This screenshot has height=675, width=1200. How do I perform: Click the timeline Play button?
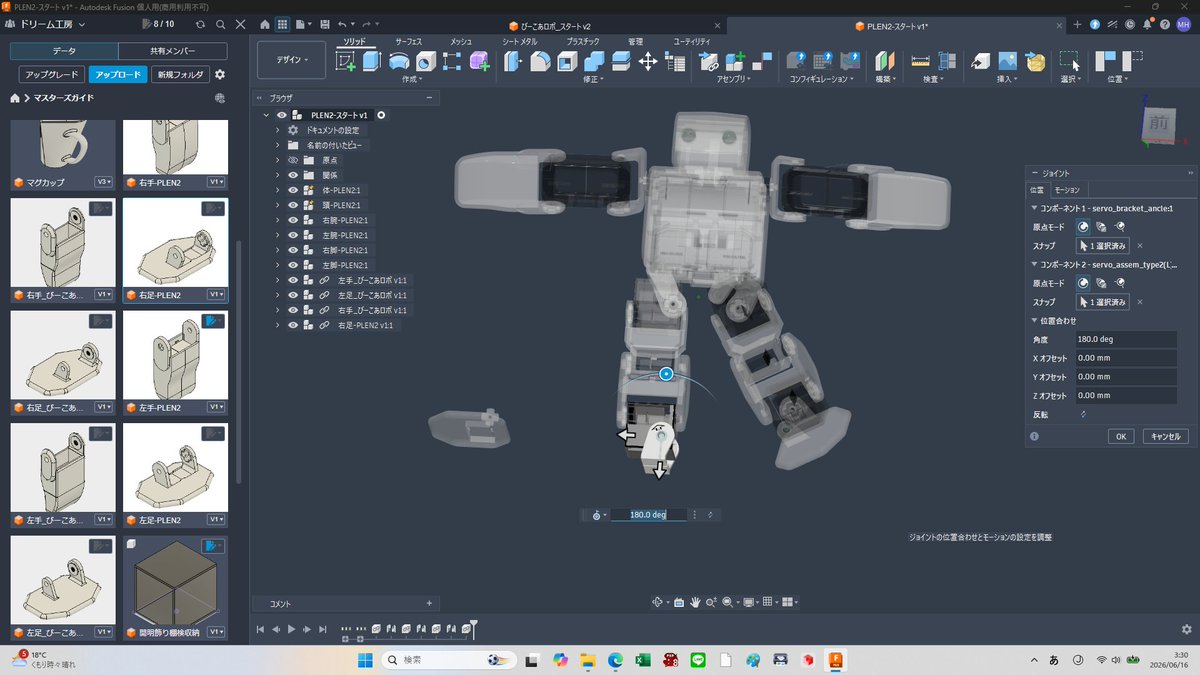click(x=291, y=629)
